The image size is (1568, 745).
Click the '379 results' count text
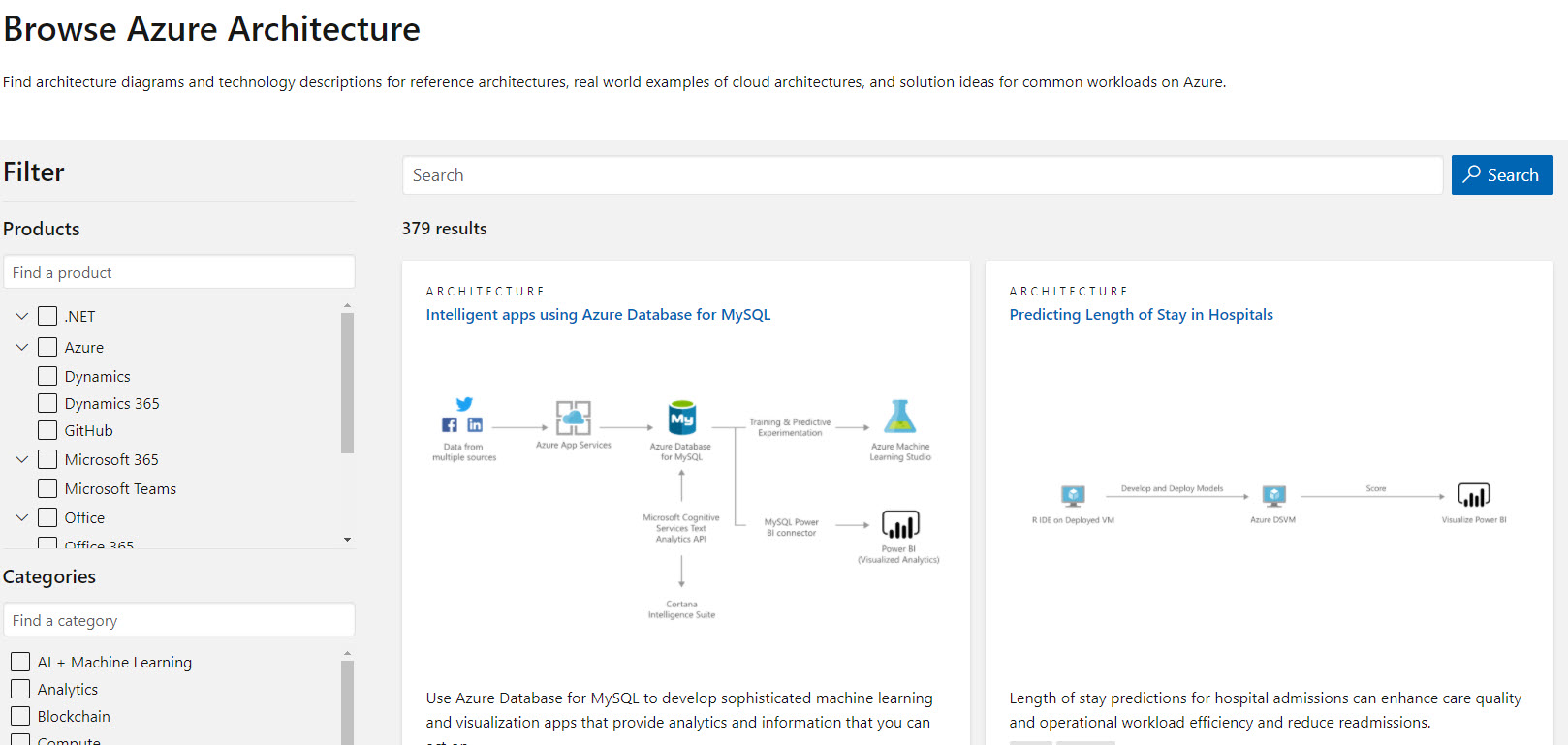[445, 229]
